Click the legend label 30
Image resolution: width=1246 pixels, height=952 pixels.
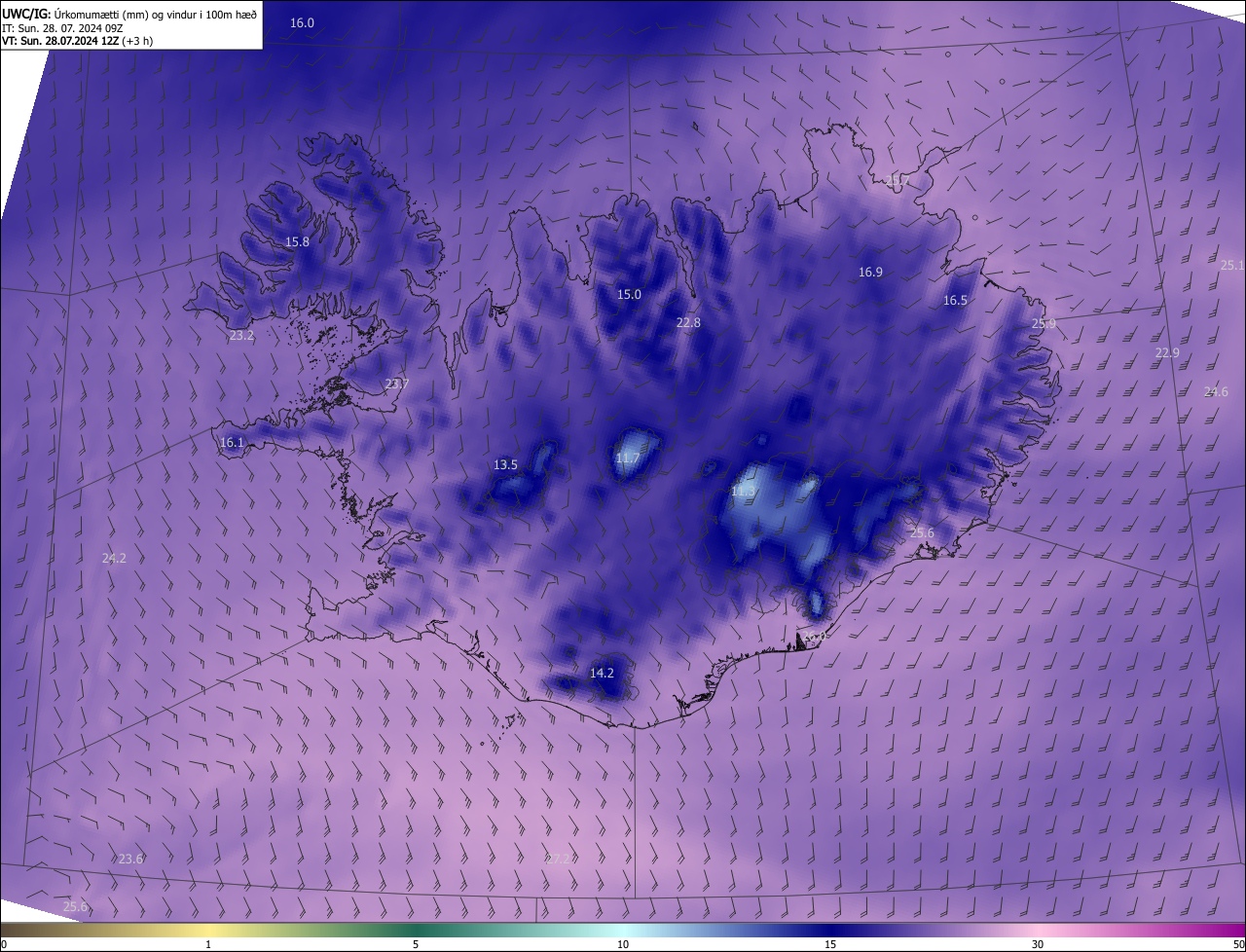tap(1038, 945)
